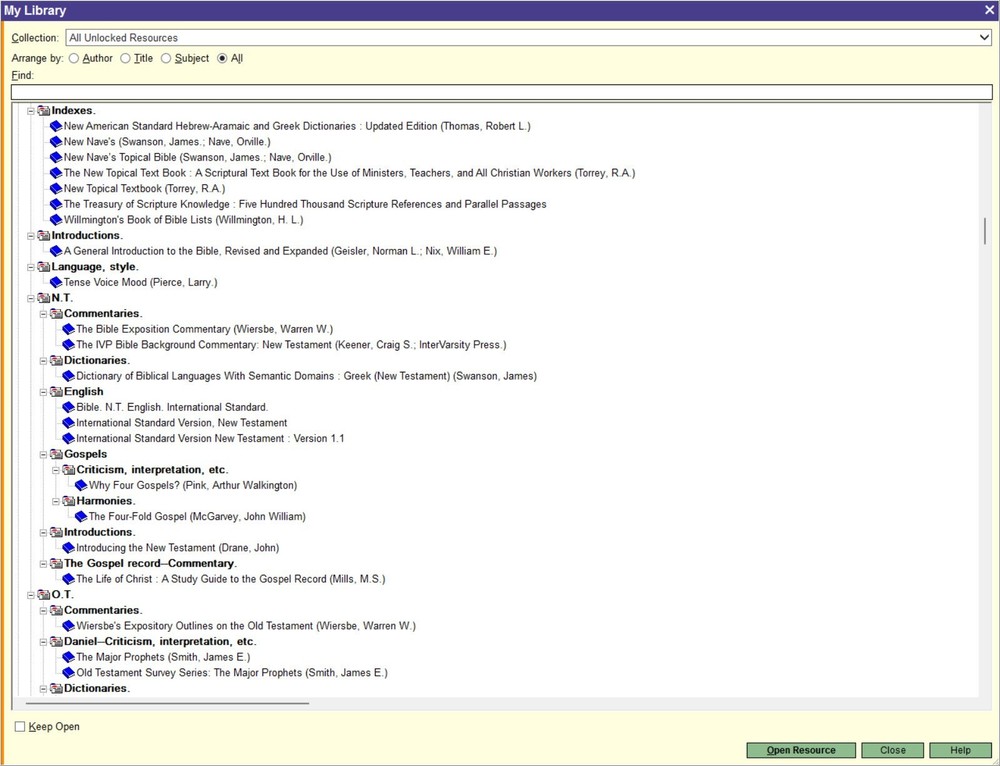
Task: Click the horizontal scrollbar thumb
Action: click(x=167, y=703)
